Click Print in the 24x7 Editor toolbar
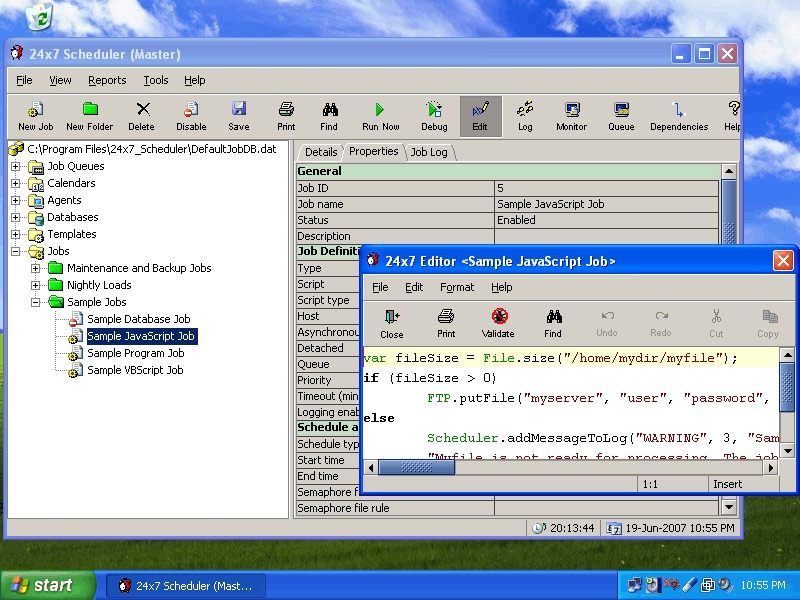The width and height of the screenshot is (800, 600). pos(446,324)
